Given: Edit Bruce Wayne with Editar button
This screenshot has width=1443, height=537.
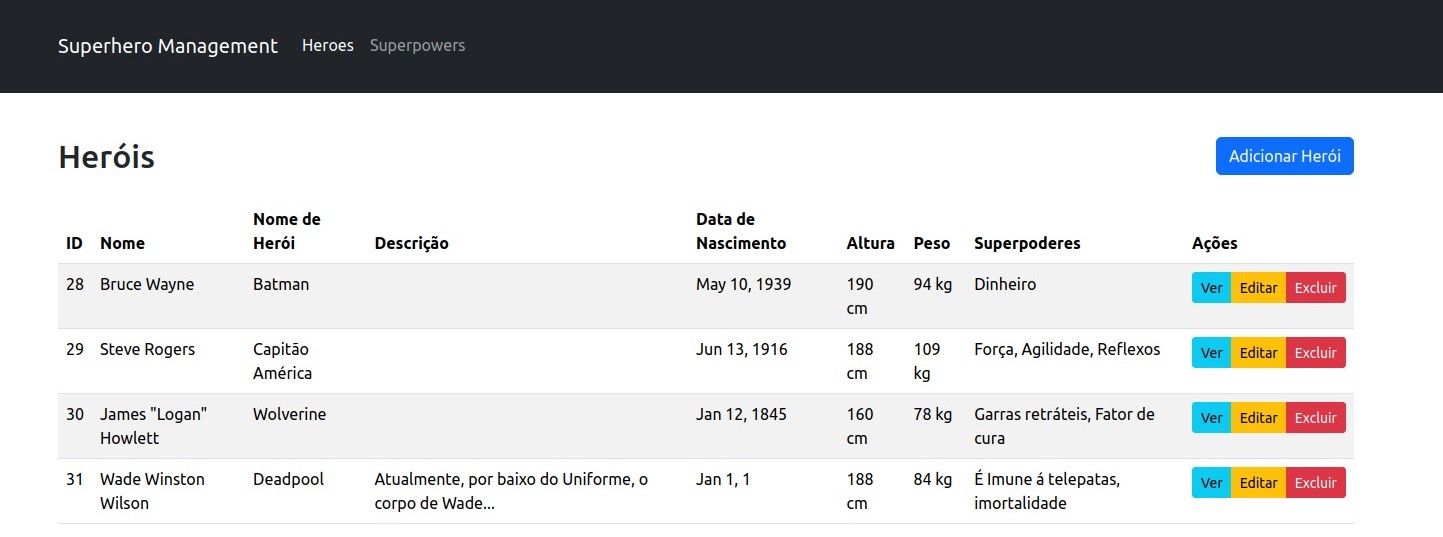Looking at the screenshot, I should pyautogui.click(x=1258, y=288).
